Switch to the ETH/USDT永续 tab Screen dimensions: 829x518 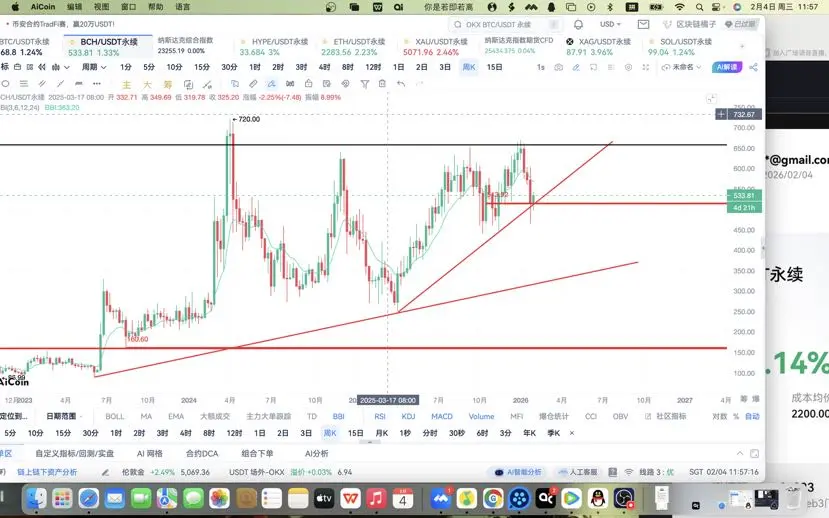click(353, 47)
